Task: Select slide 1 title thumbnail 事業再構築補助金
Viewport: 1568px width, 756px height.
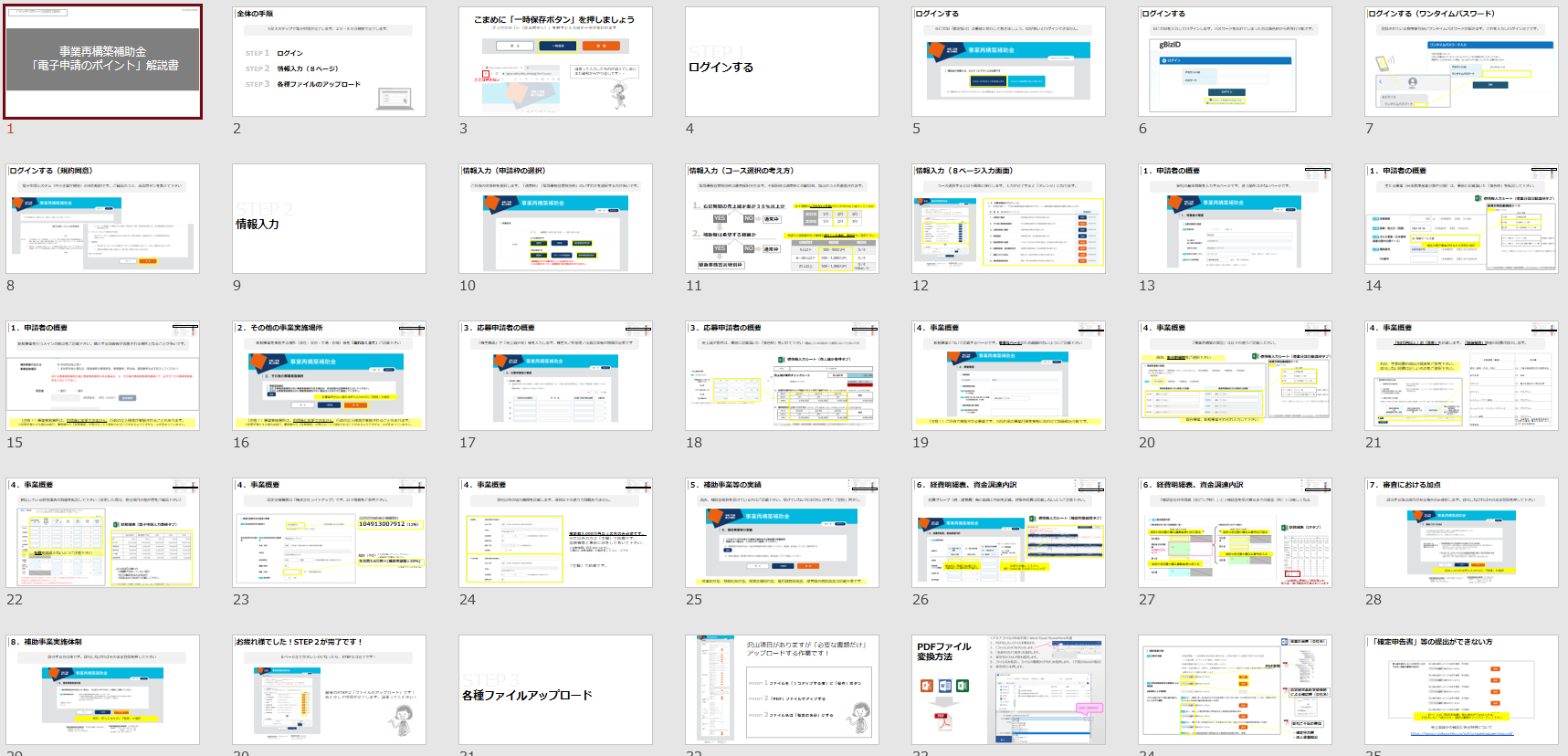Action: pyautogui.click(x=103, y=62)
